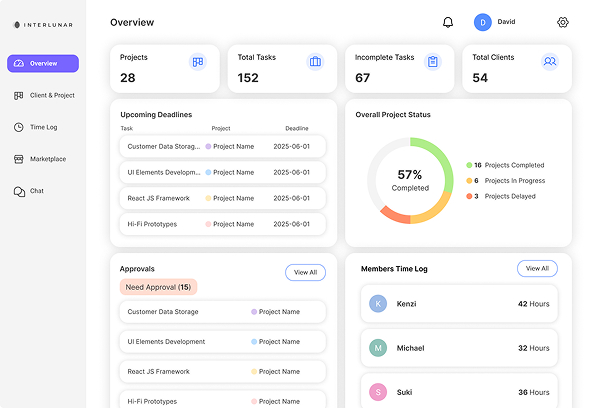Image resolution: width=596 pixels, height=408 pixels.
Task: Click the Interlunar logo icon
Action: coord(17,25)
